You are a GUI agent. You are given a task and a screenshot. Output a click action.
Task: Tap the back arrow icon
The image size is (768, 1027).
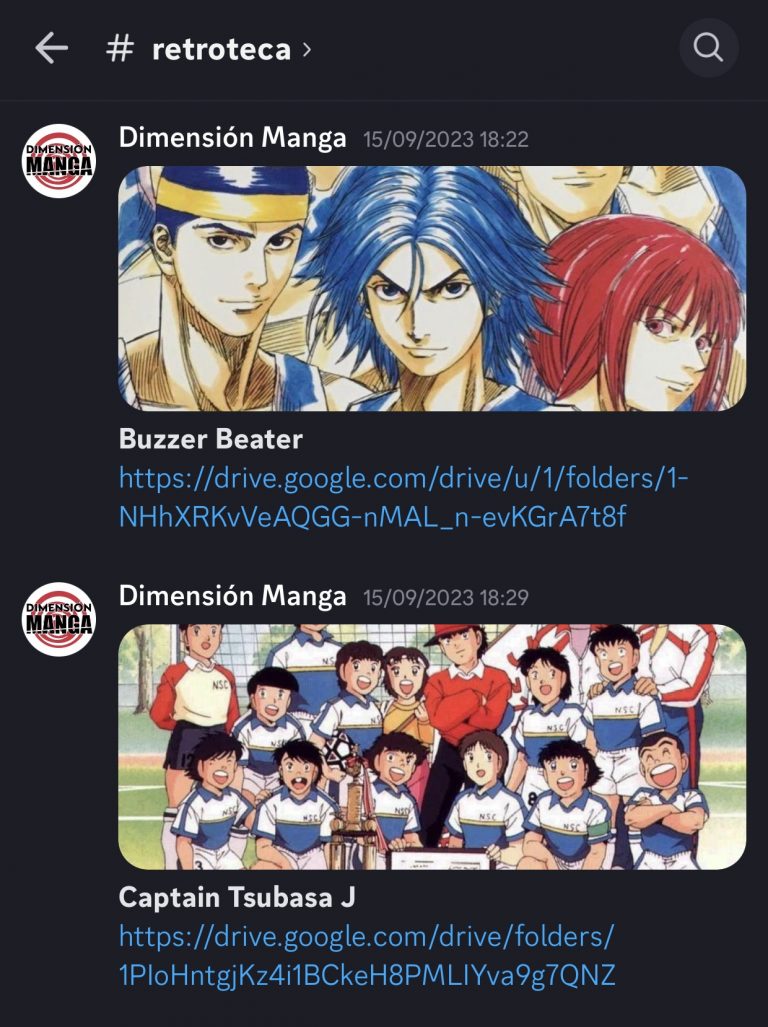(x=51, y=48)
